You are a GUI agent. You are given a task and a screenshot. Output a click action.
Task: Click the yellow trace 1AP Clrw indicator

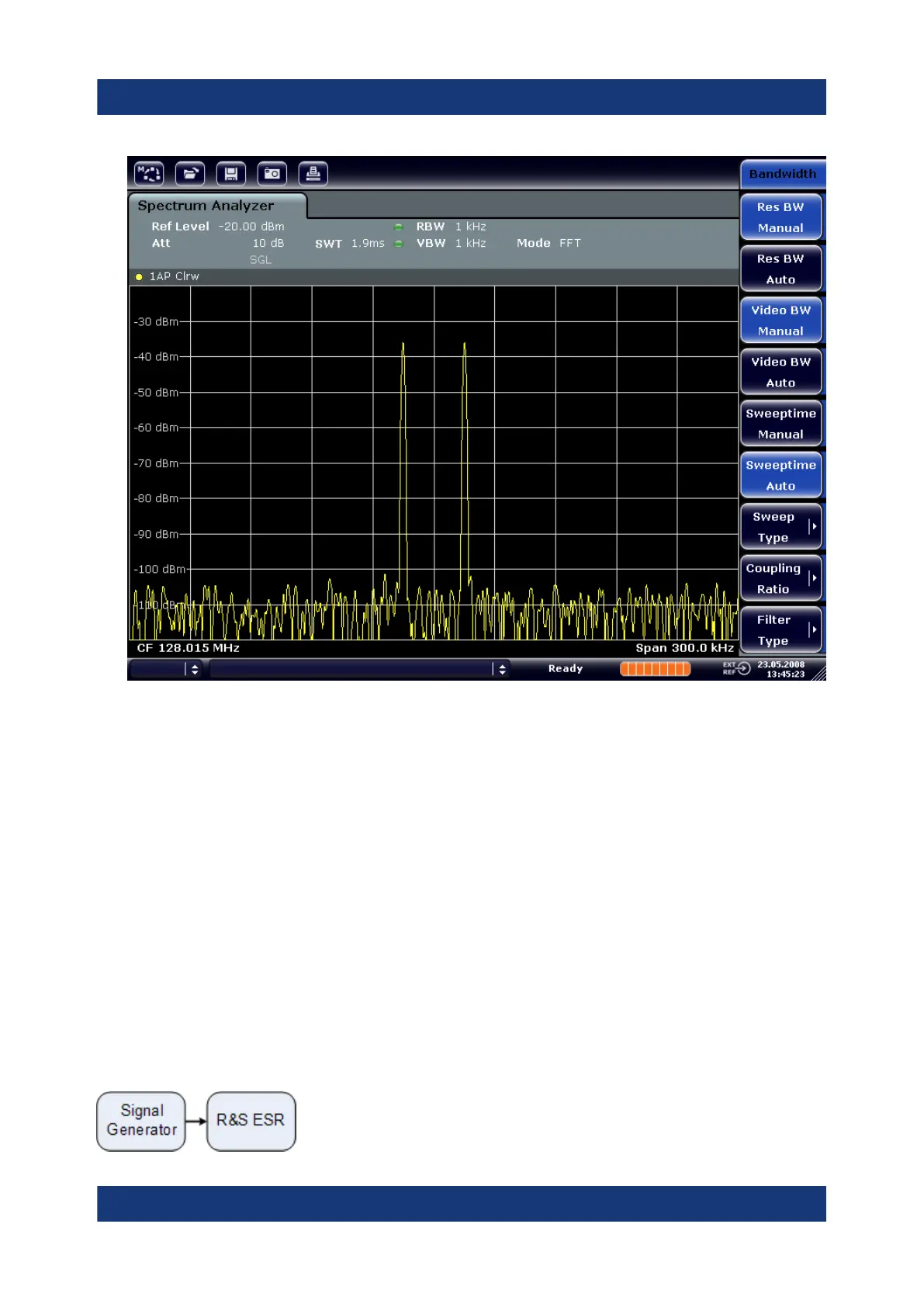(140, 277)
